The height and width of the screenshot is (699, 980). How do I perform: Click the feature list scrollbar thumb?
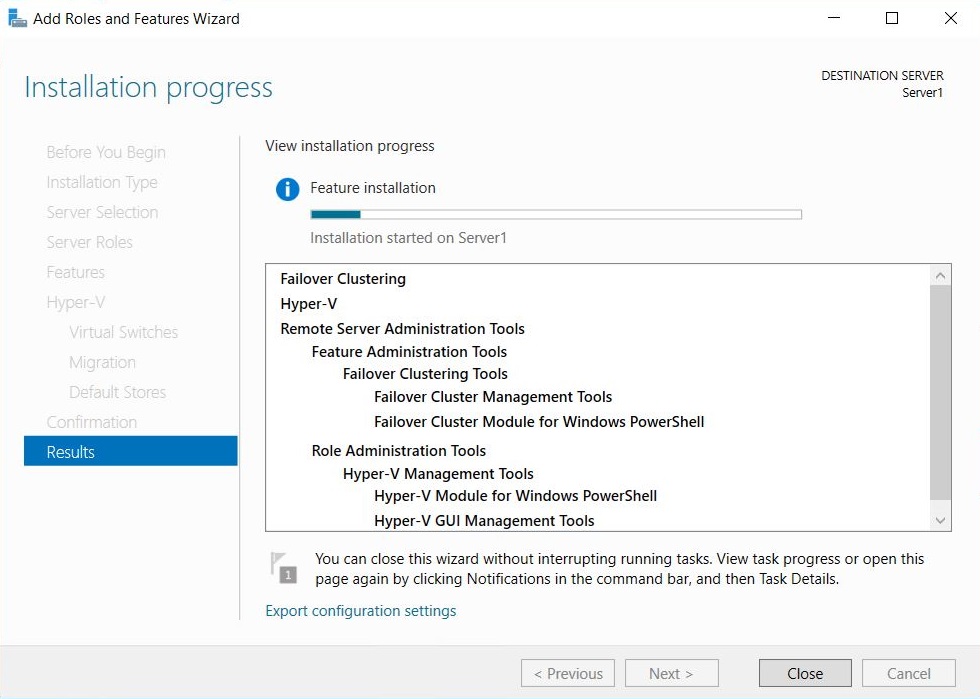941,393
